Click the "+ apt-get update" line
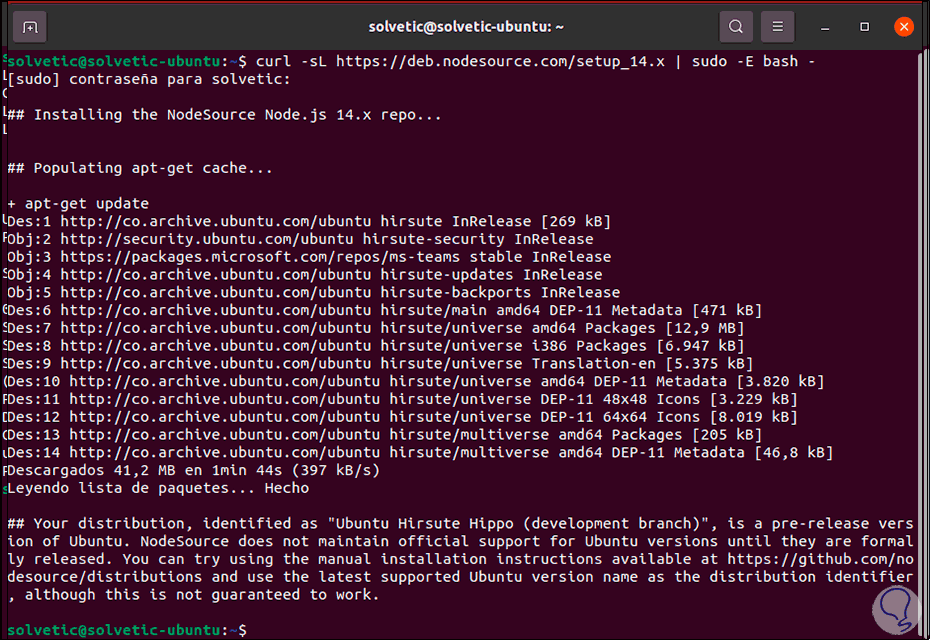930x640 pixels. tap(78, 203)
